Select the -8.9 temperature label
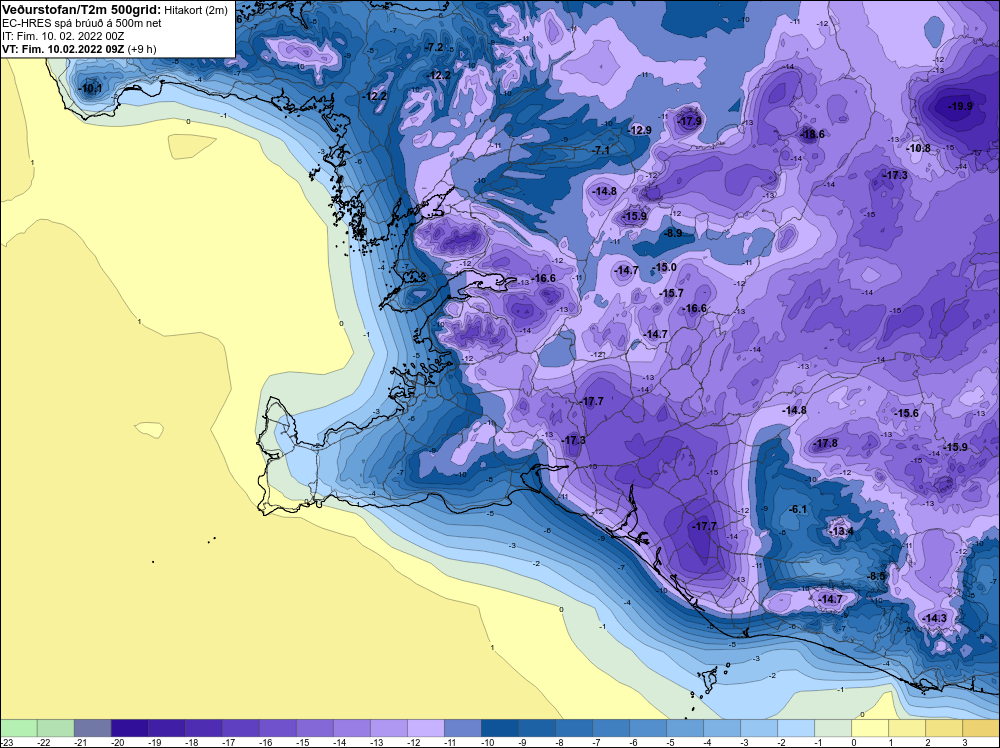1000x748 pixels. pos(672,233)
